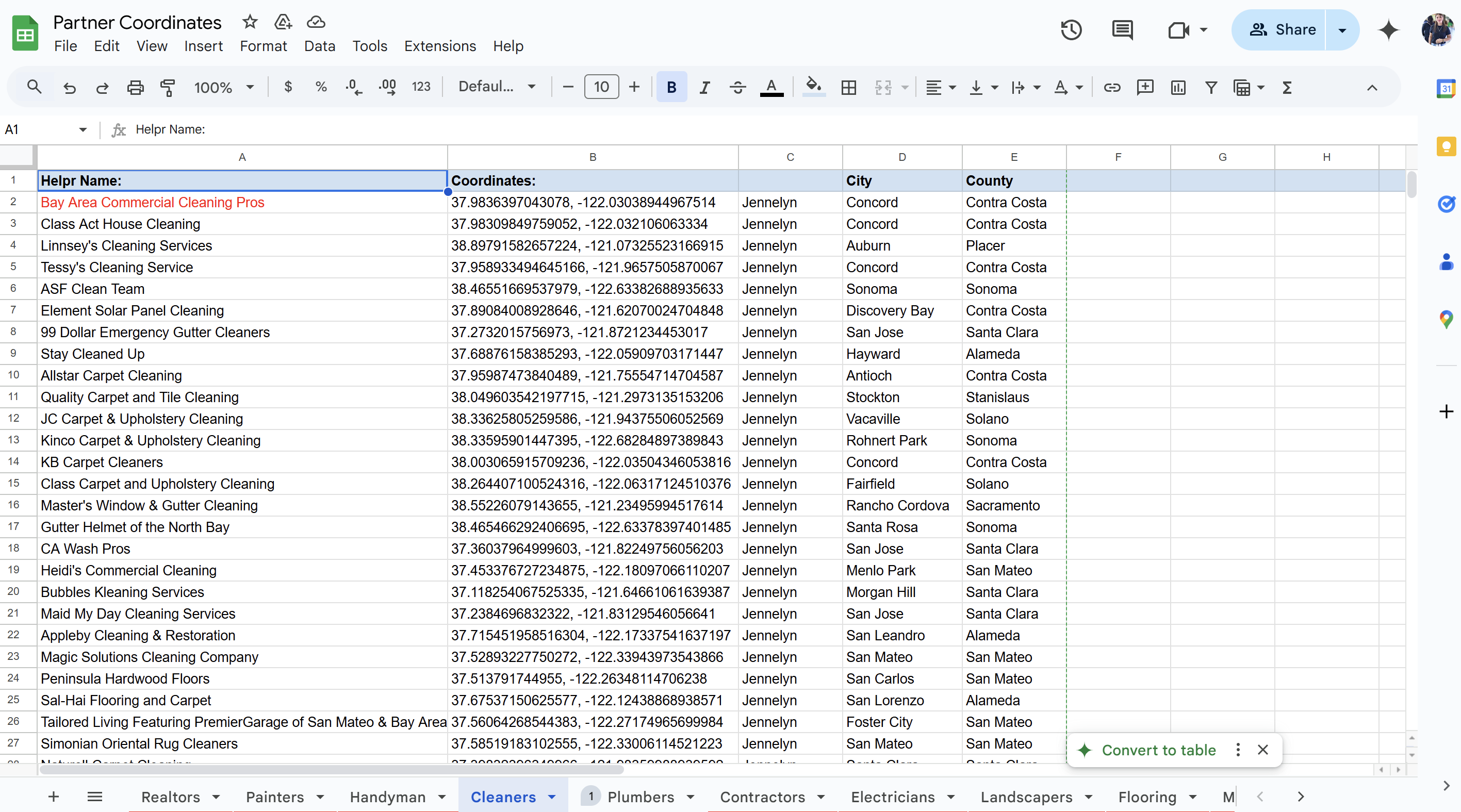Screen dimensions: 1461x812
Task: Click the insert link icon
Action: [1112, 87]
